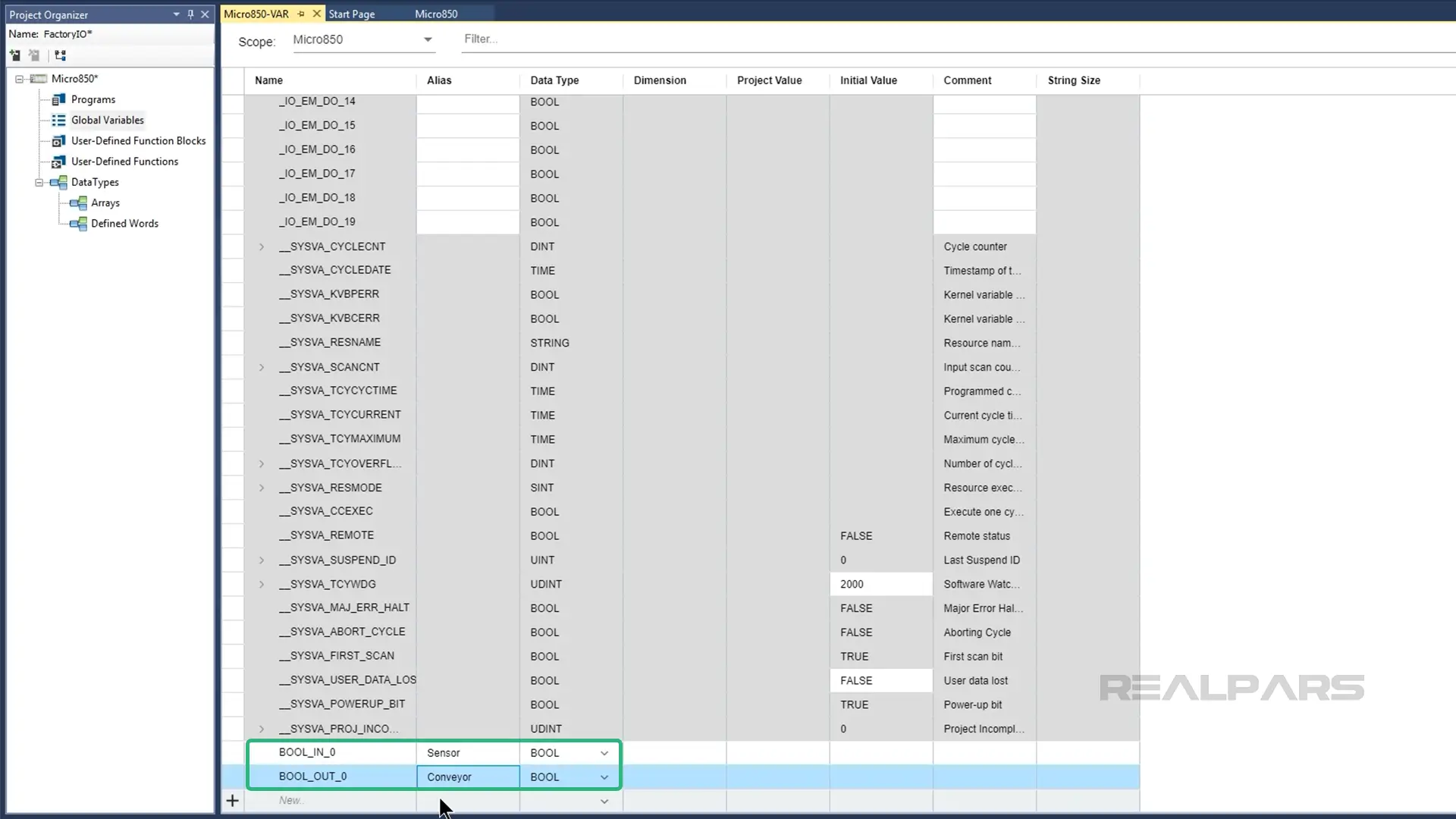Select User-Defined Function Blocks tree item
1456x819 pixels.
coord(138,141)
